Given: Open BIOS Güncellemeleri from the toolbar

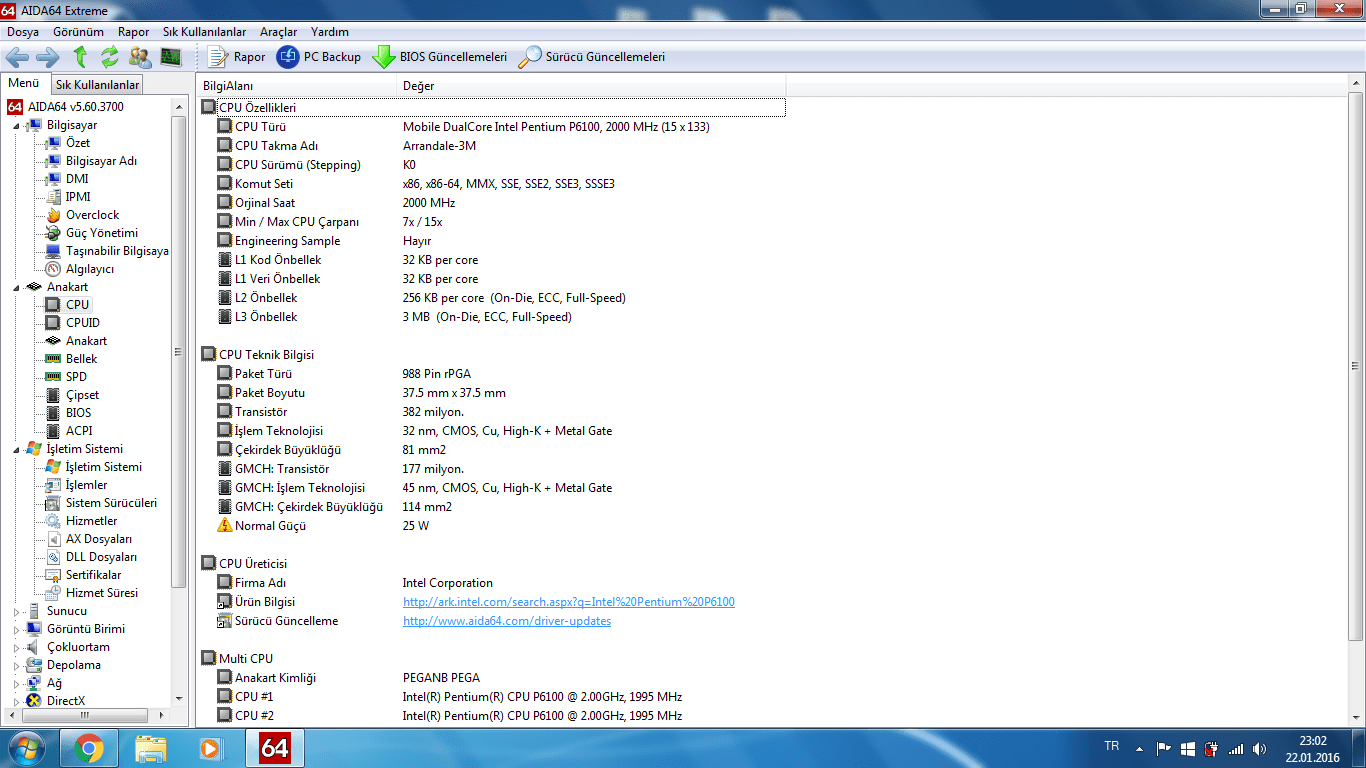Looking at the screenshot, I should [440, 57].
